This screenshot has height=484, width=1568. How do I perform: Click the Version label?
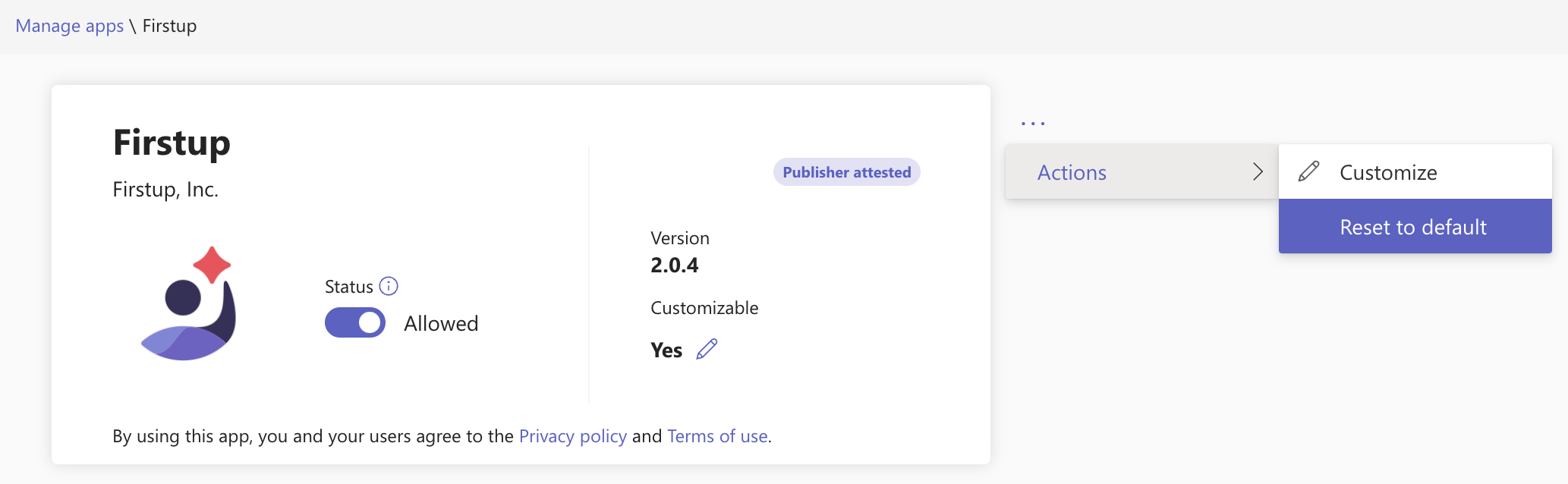click(680, 238)
